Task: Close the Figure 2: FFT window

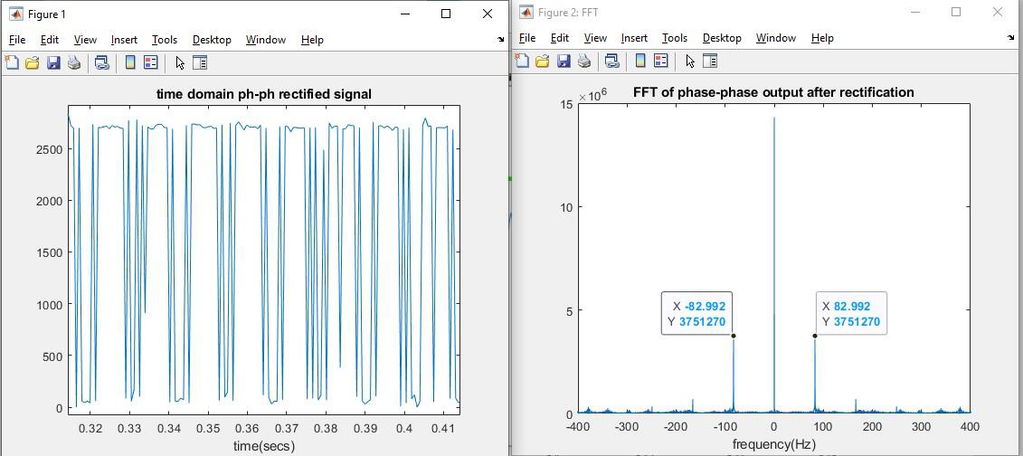Action: pos(998,12)
